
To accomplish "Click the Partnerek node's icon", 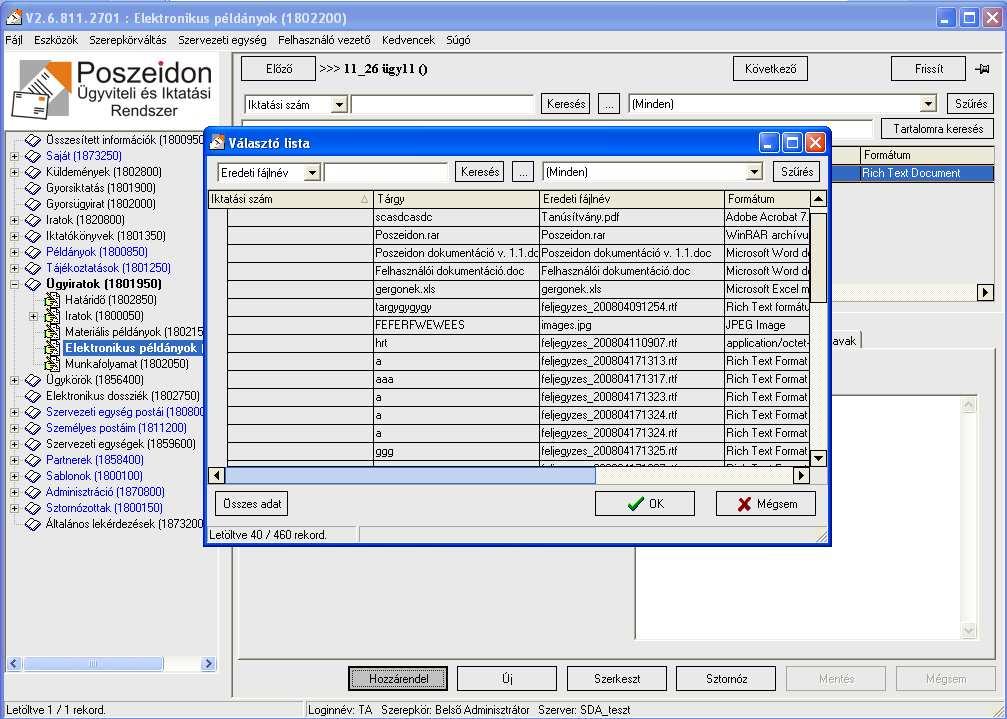I will (x=33, y=460).
